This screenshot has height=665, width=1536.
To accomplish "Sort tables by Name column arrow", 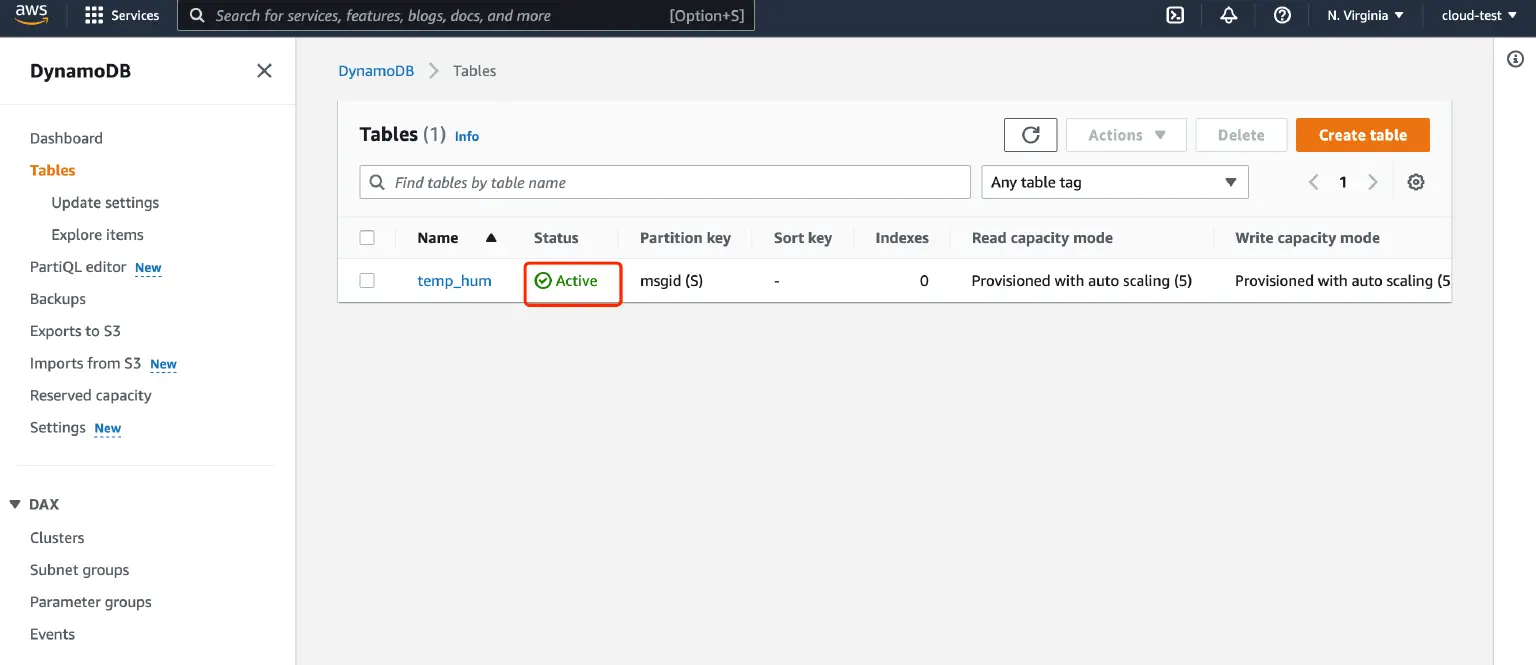I will click(x=490, y=238).
